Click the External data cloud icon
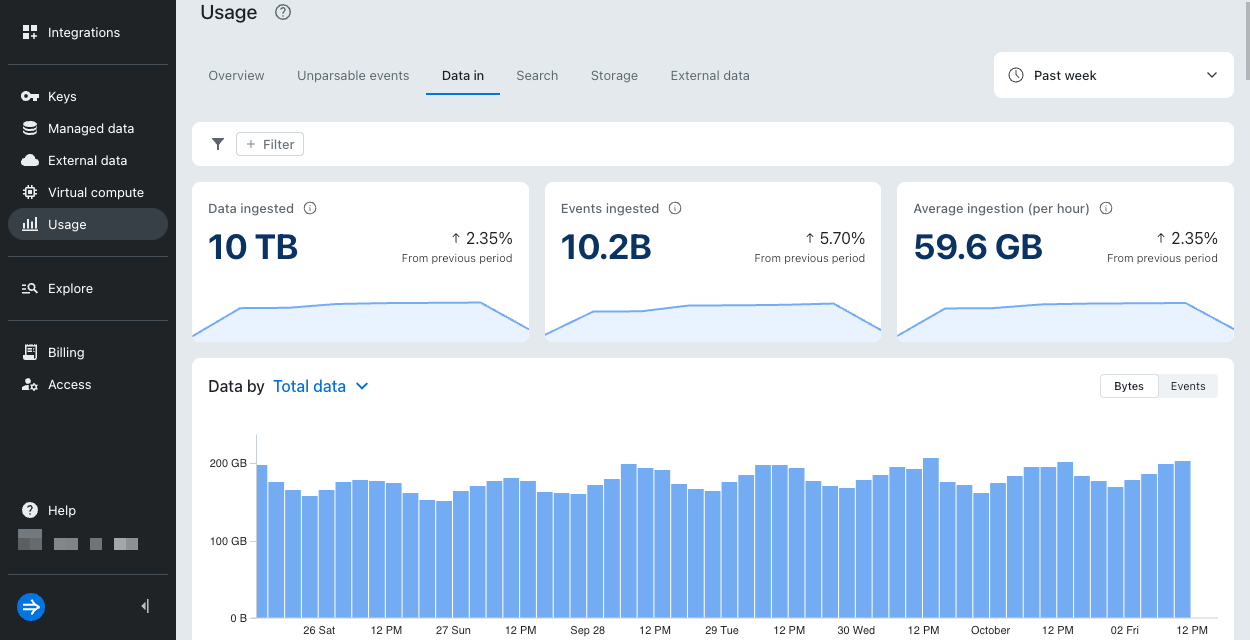1250x640 pixels. pos(30,160)
